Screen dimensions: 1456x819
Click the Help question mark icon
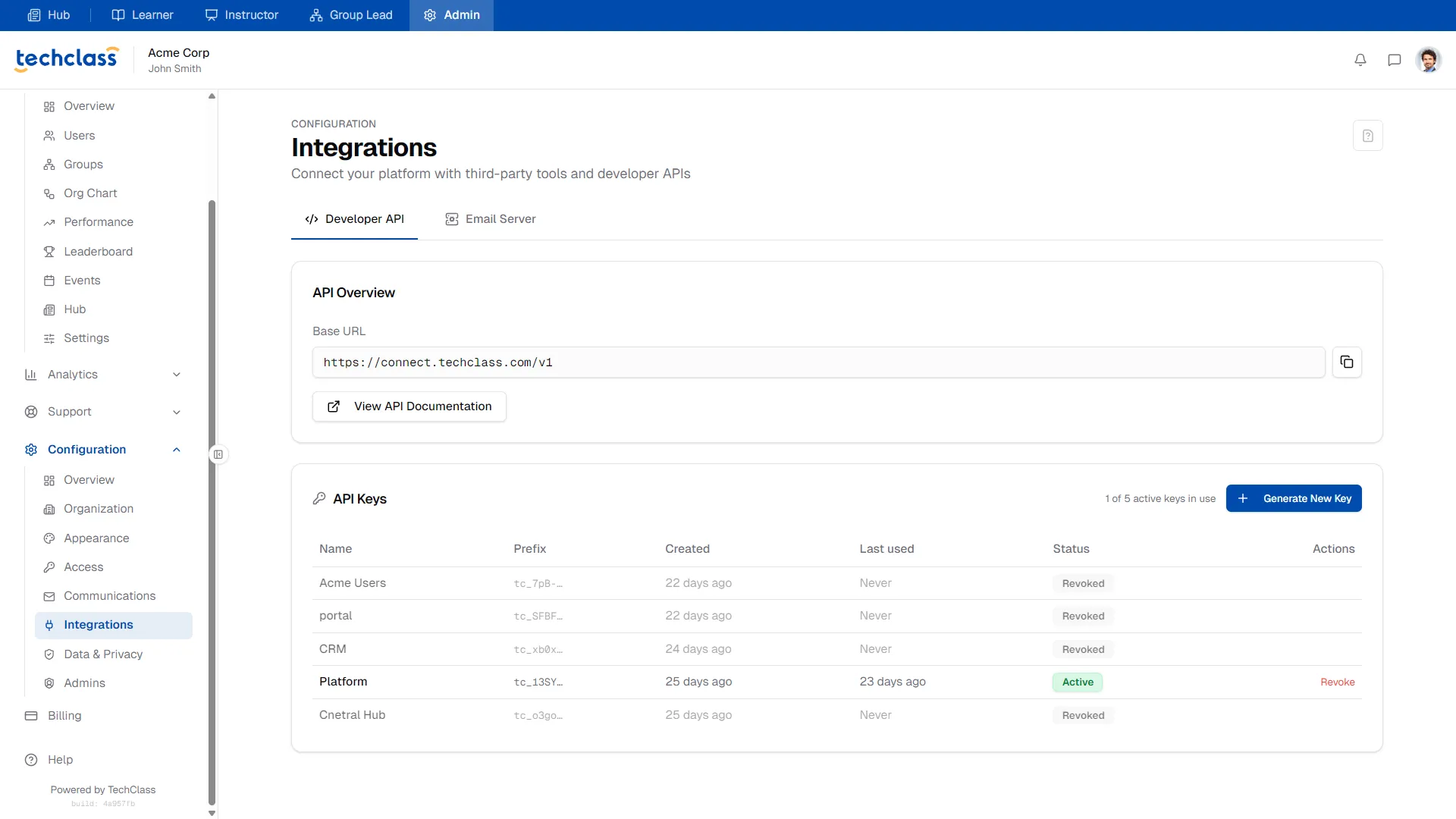[31, 760]
